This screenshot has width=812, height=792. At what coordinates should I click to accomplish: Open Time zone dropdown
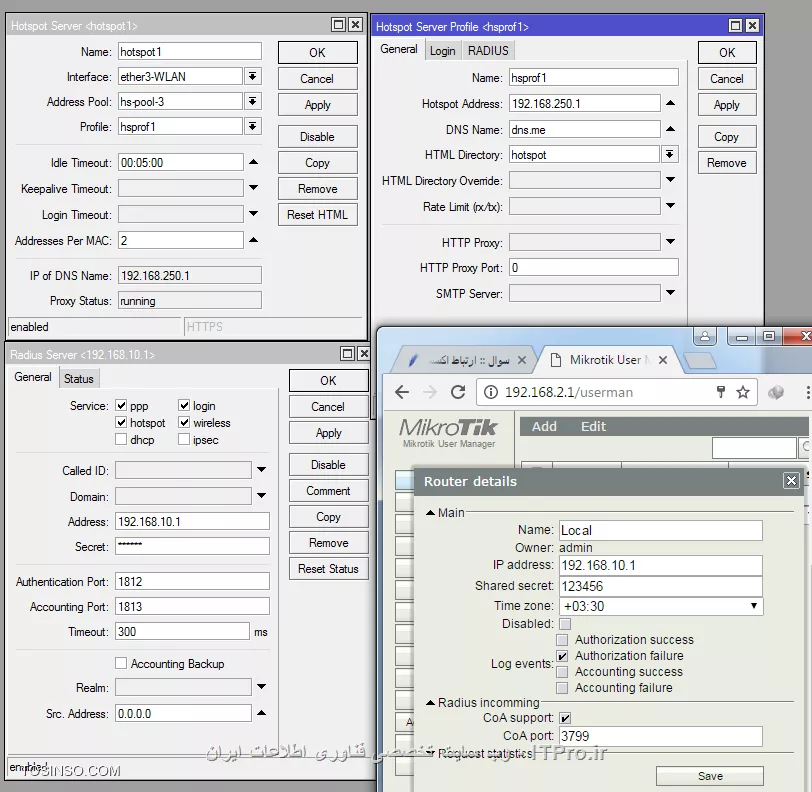tap(753, 606)
